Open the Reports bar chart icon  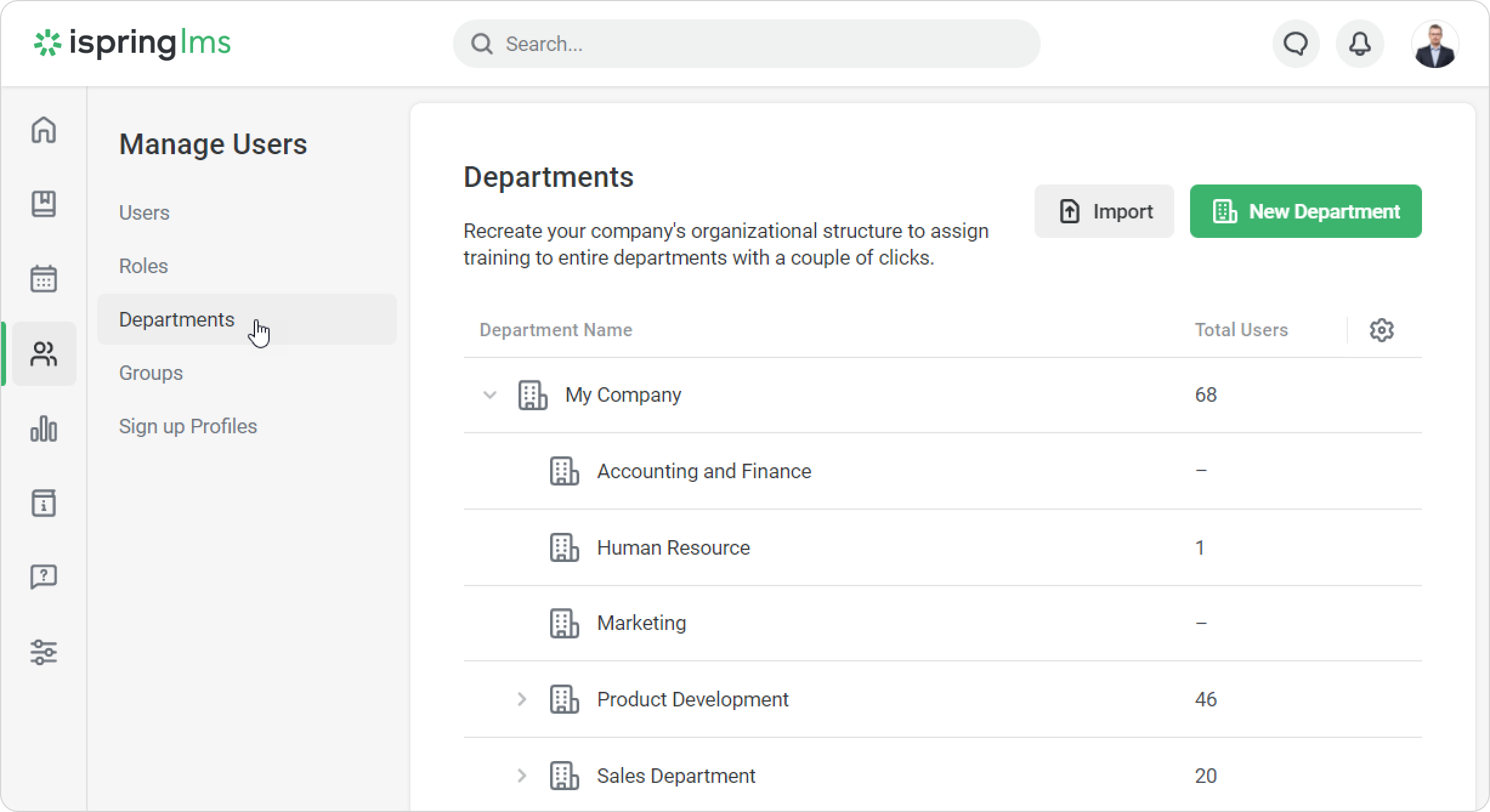click(x=44, y=429)
